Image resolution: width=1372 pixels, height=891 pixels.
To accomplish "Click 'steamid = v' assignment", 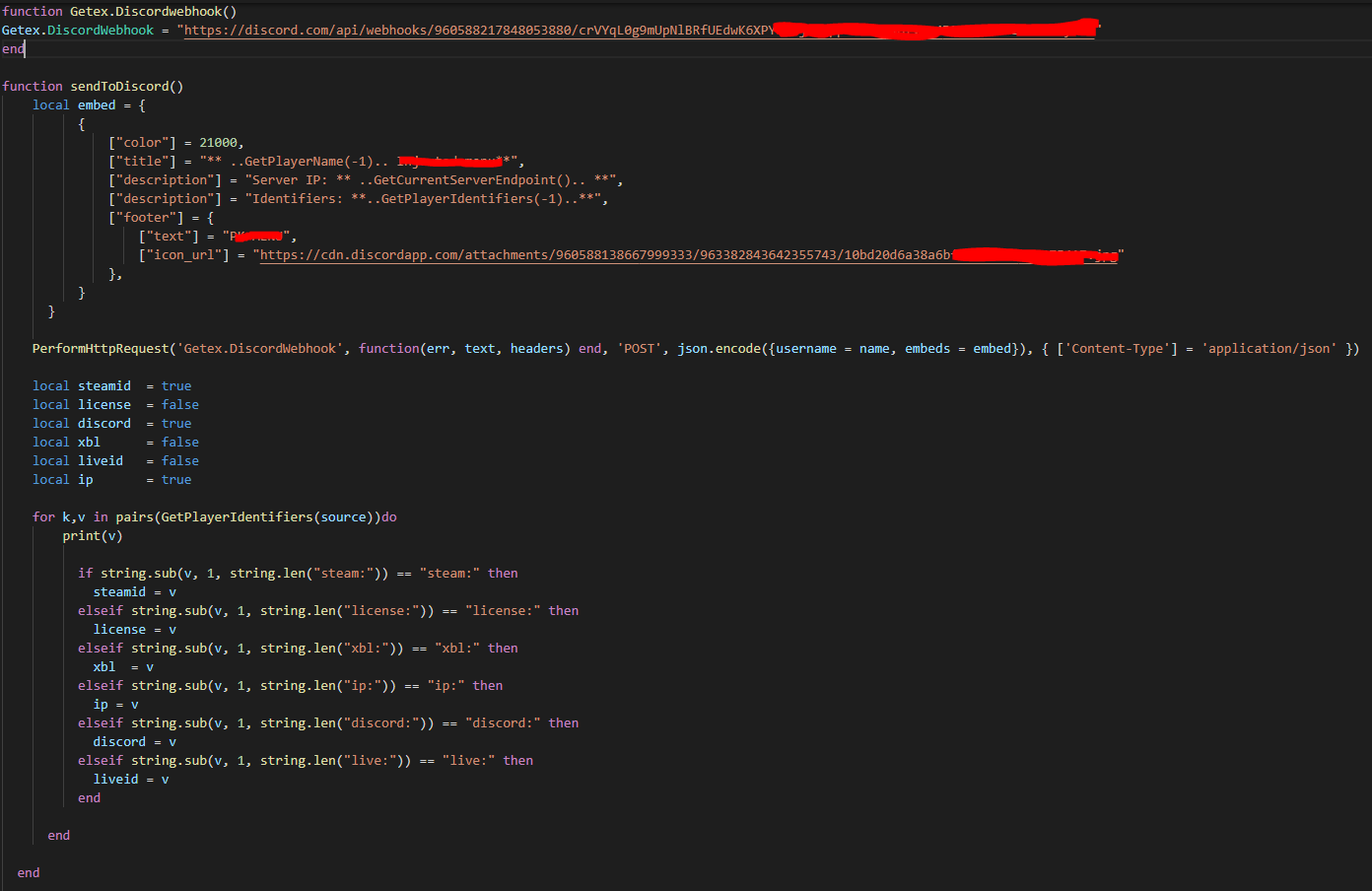I will tap(135, 592).
